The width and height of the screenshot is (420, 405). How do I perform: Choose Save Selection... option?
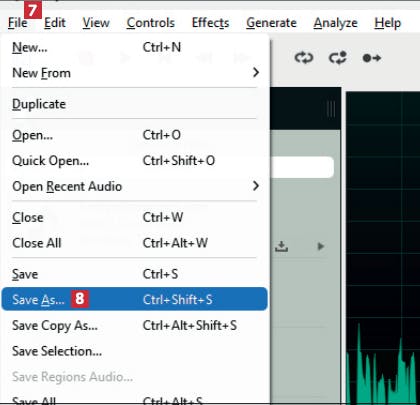pyautogui.click(x=134, y=351)
